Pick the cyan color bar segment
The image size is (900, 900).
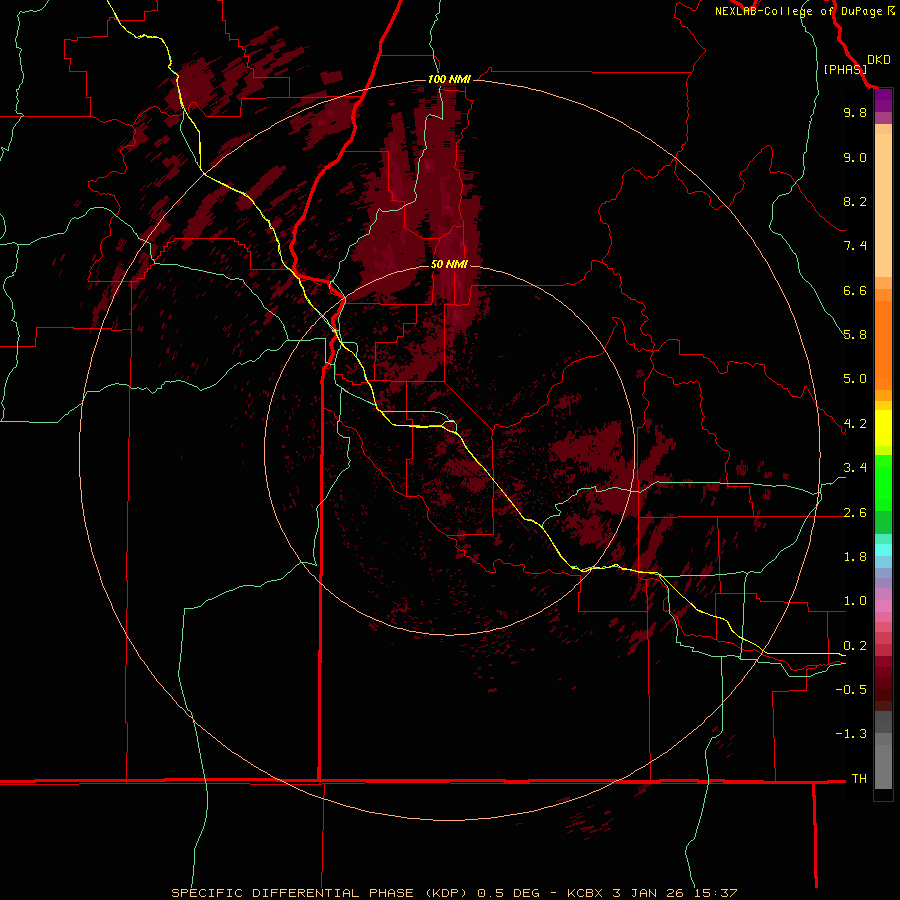click(883, 550)
